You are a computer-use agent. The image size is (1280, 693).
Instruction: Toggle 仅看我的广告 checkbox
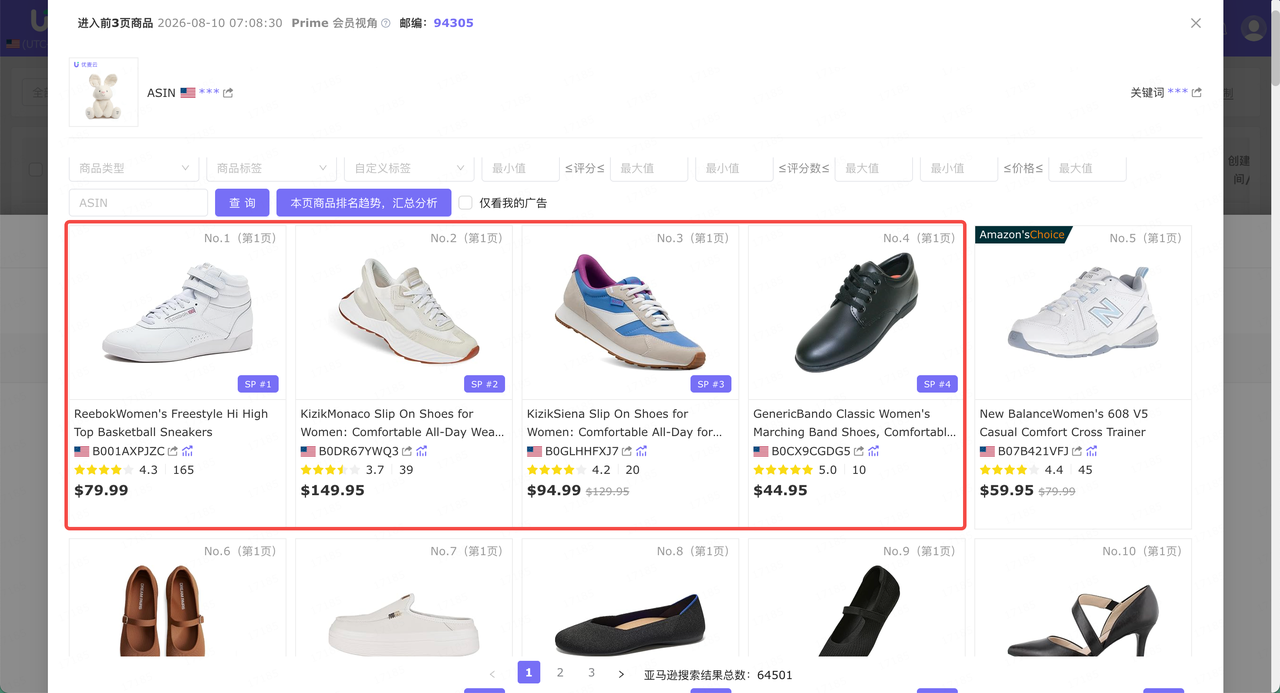(465, 203)
